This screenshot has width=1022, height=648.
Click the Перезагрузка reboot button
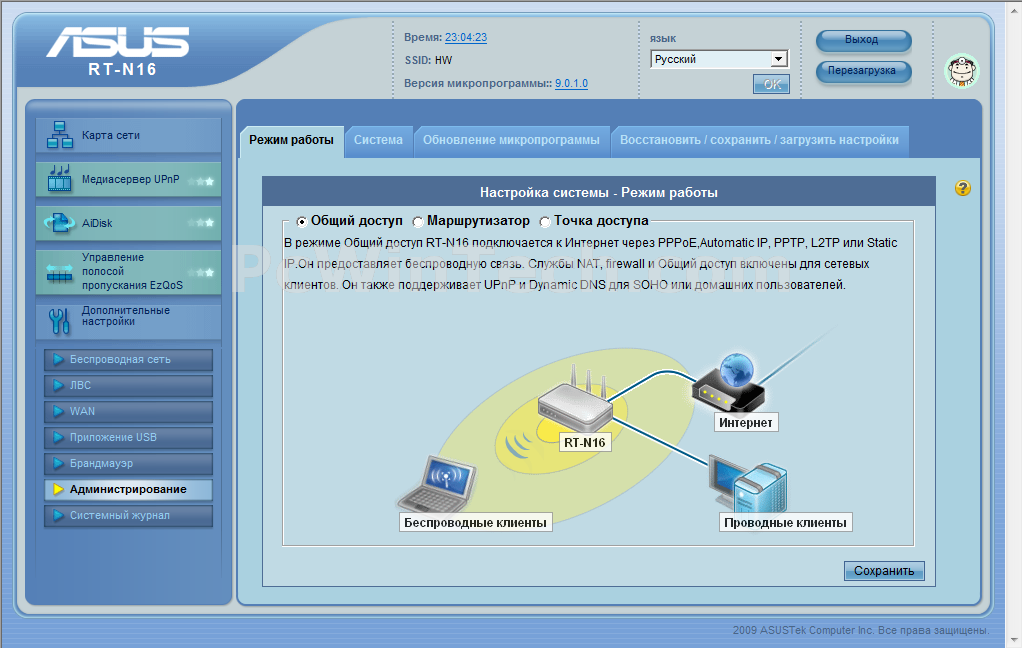pos(863,71)
